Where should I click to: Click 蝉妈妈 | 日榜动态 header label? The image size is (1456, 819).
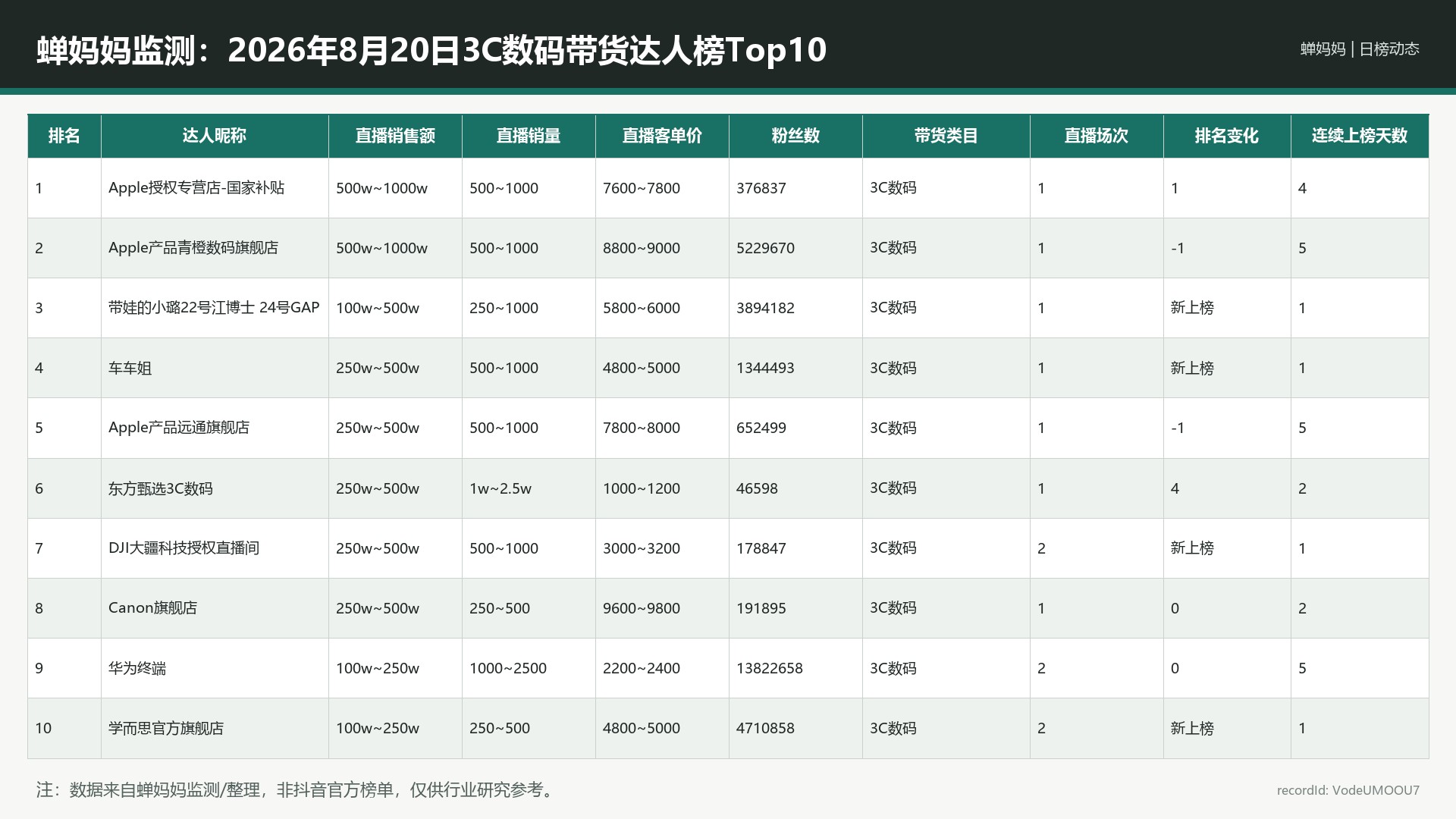(x=1360, y=49)
